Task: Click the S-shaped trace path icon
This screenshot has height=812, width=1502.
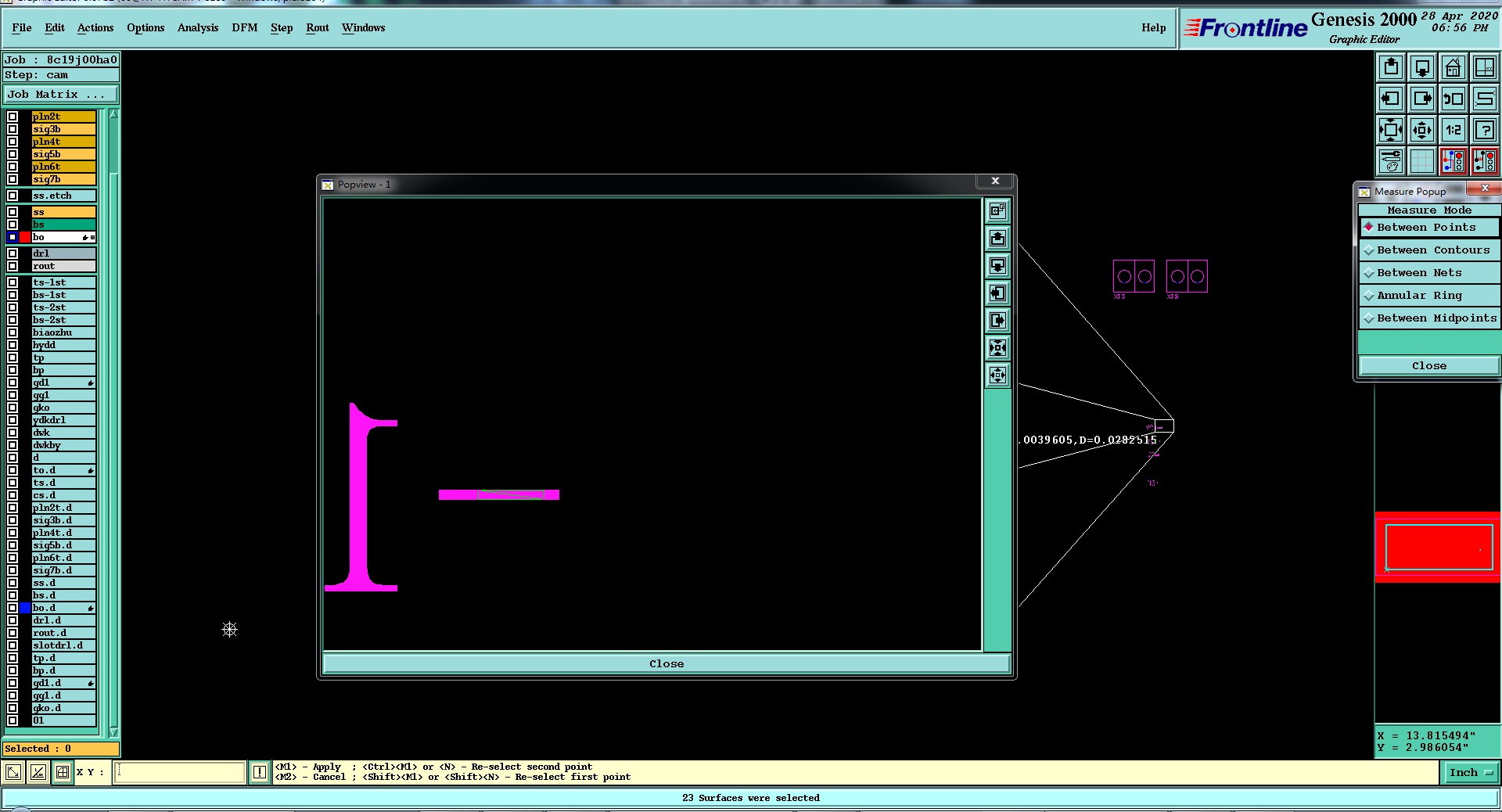Action: coord(1485,99)
